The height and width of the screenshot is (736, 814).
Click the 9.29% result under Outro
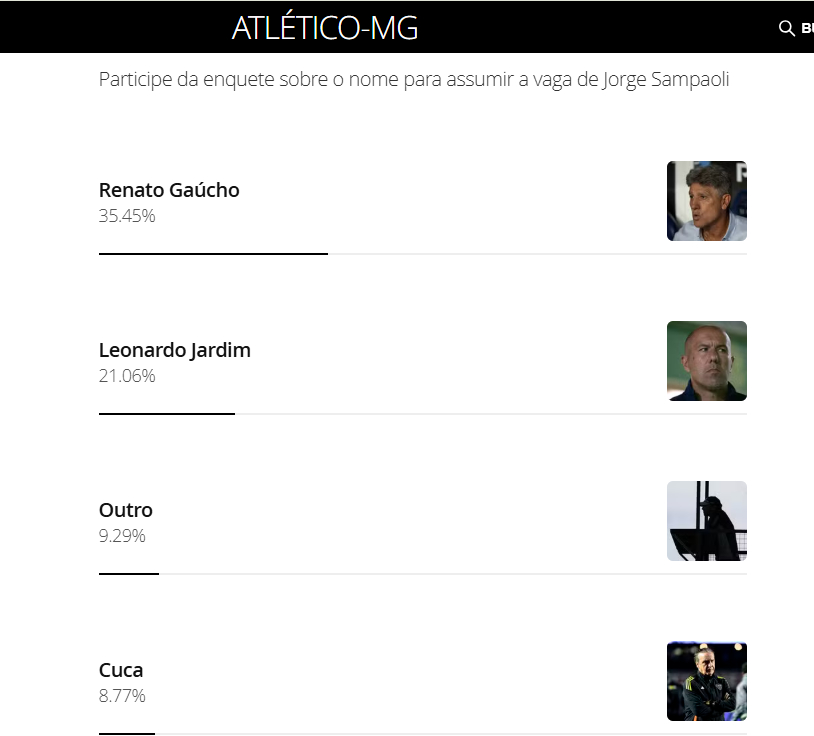pos(122,536)
